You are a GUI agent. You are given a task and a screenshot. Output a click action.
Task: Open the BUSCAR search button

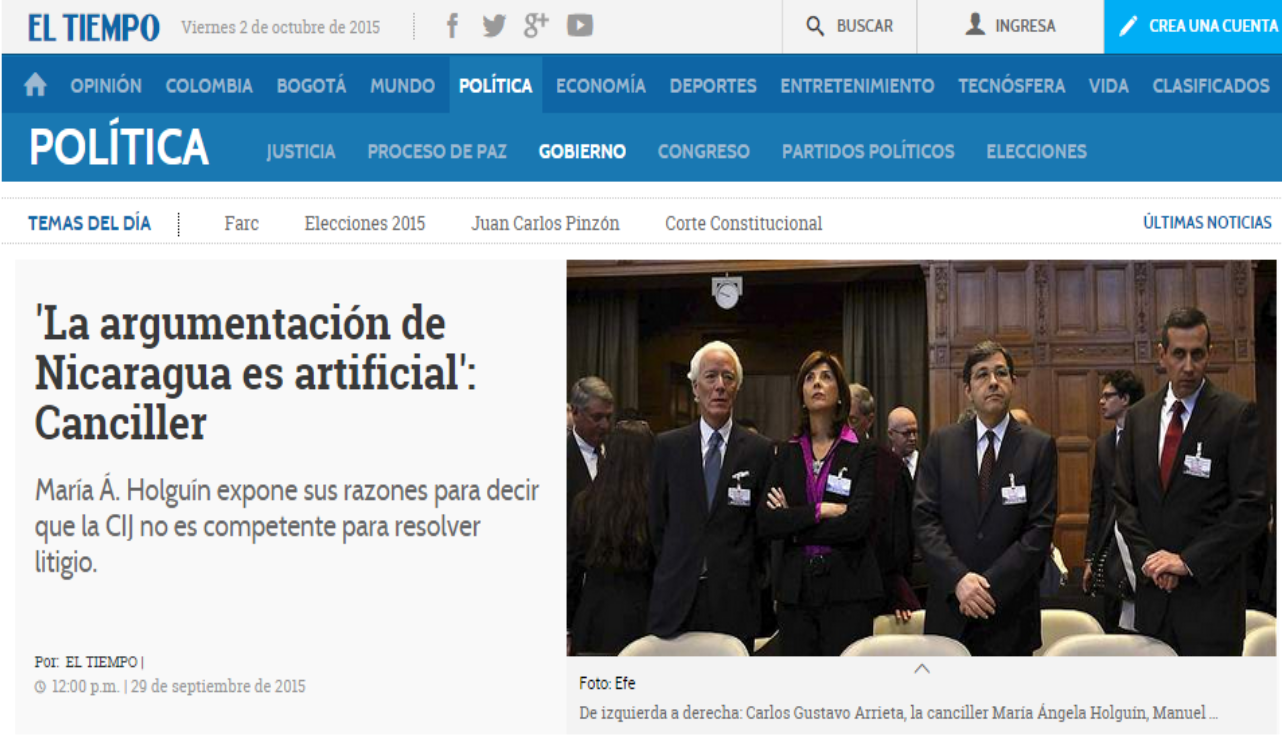pos(849,26)
